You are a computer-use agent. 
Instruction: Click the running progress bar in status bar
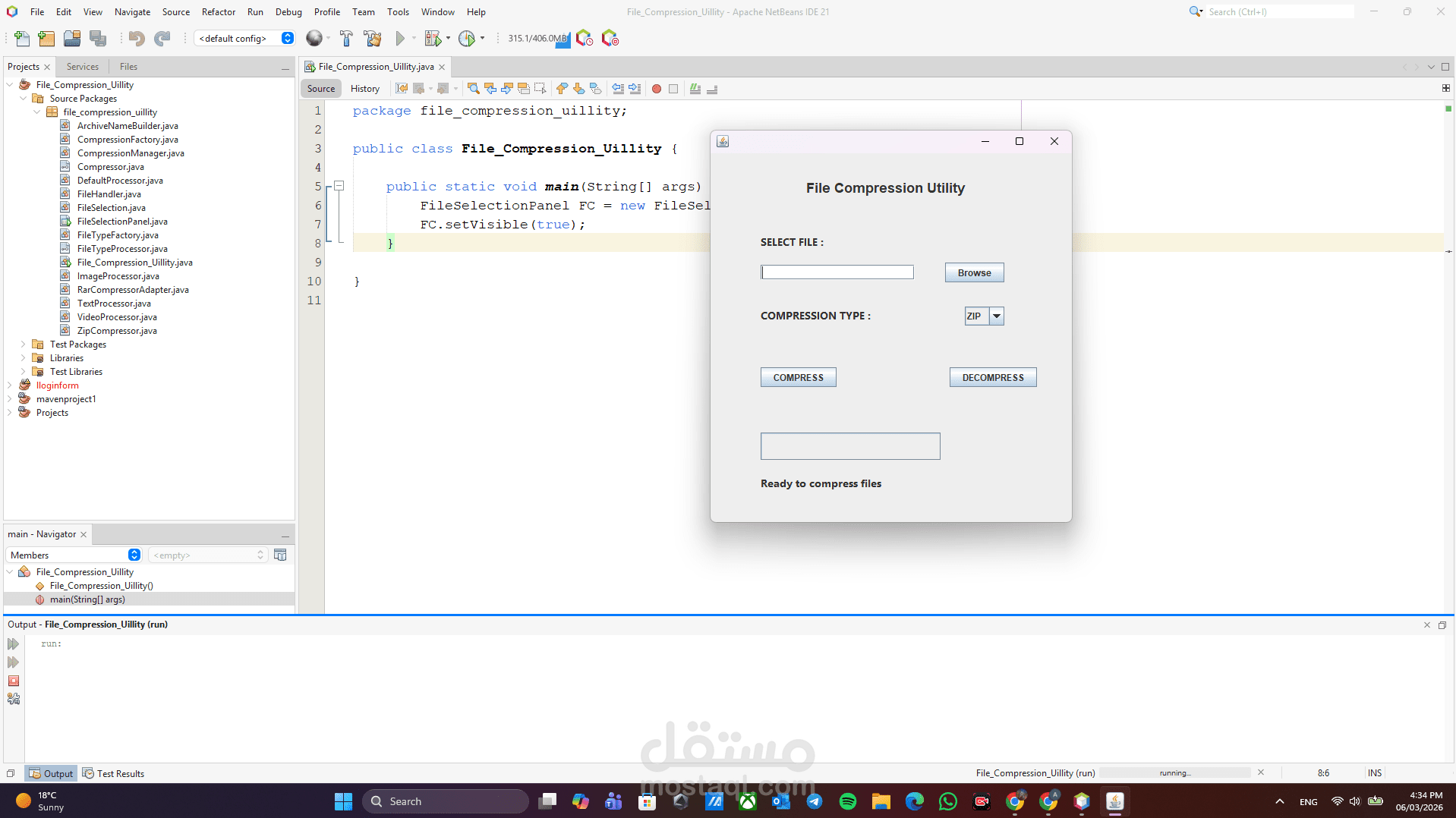point(1175,773)
